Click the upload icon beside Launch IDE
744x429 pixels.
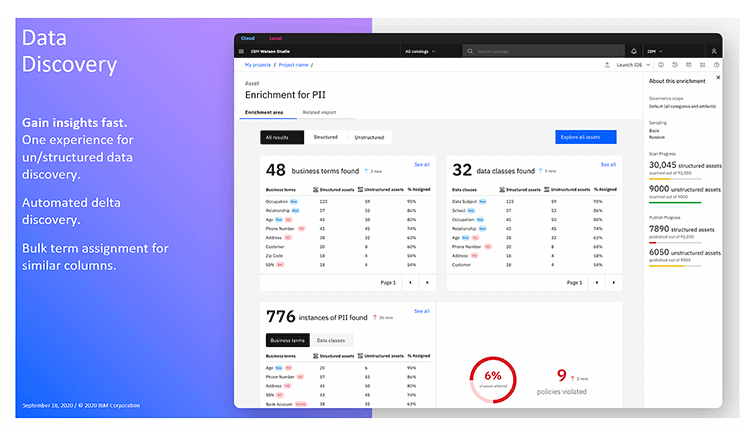(x=607, y=65)
